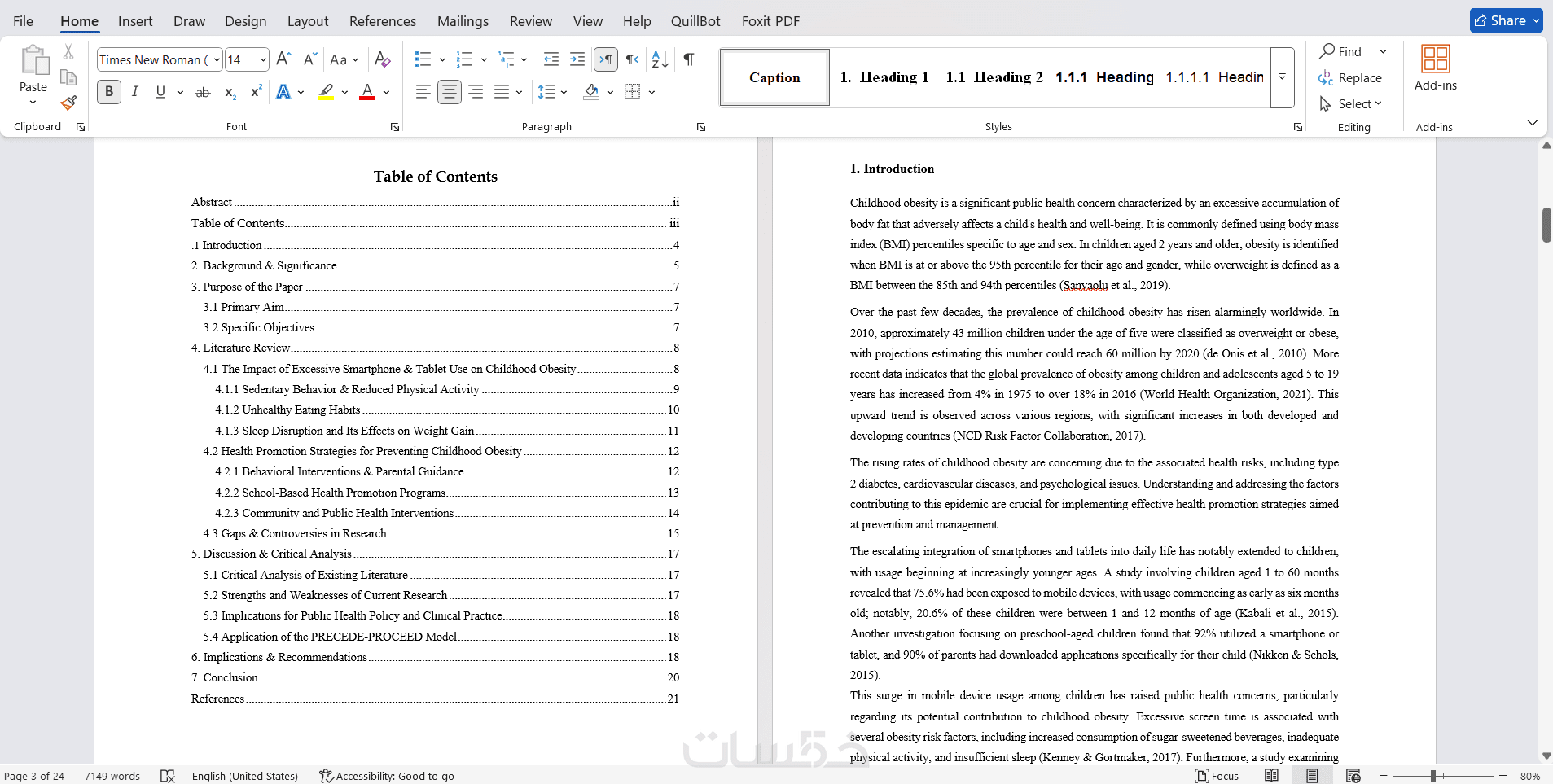Open Accessibility: Good to go checker

(x=387, y=776)
